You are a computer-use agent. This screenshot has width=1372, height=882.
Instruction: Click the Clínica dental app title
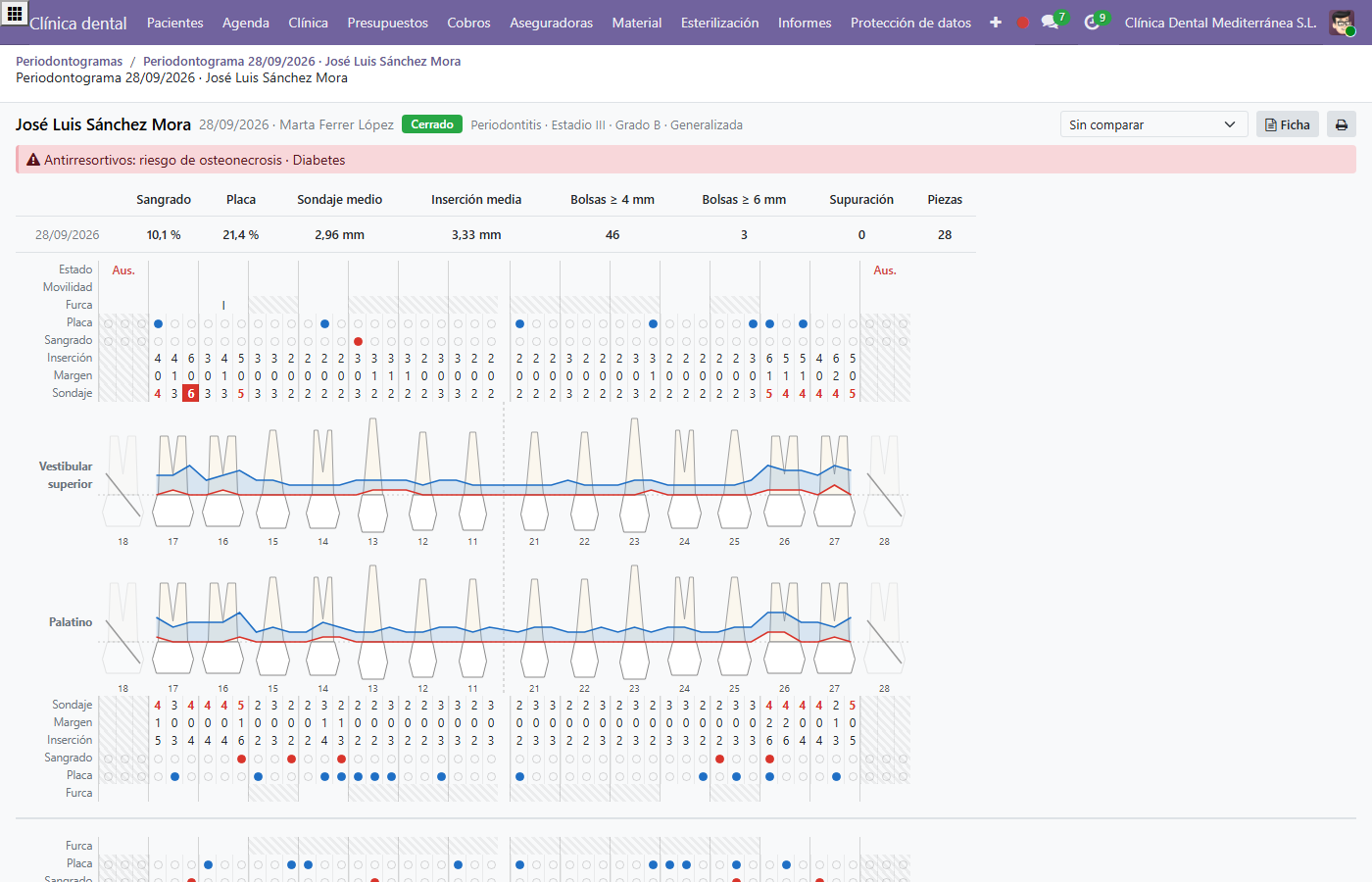78,23
